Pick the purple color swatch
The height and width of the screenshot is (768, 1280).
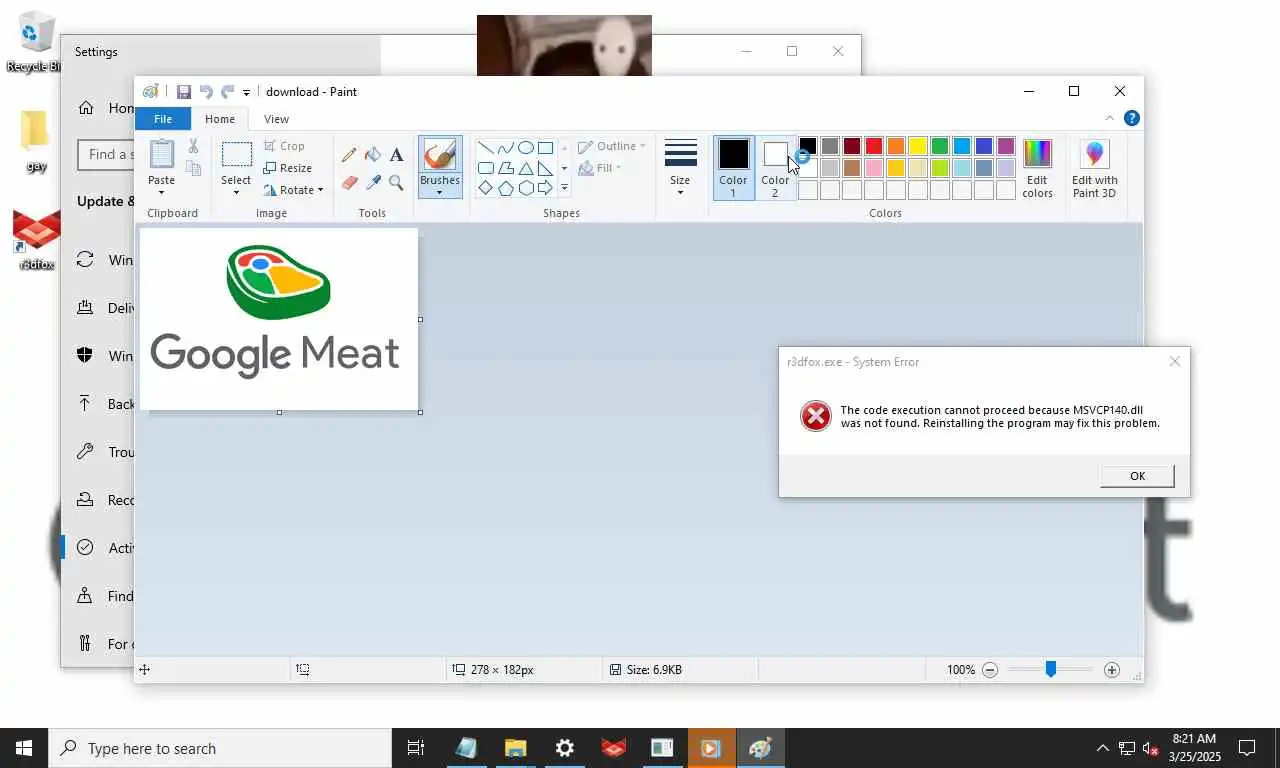click(x=1006, y=147)
